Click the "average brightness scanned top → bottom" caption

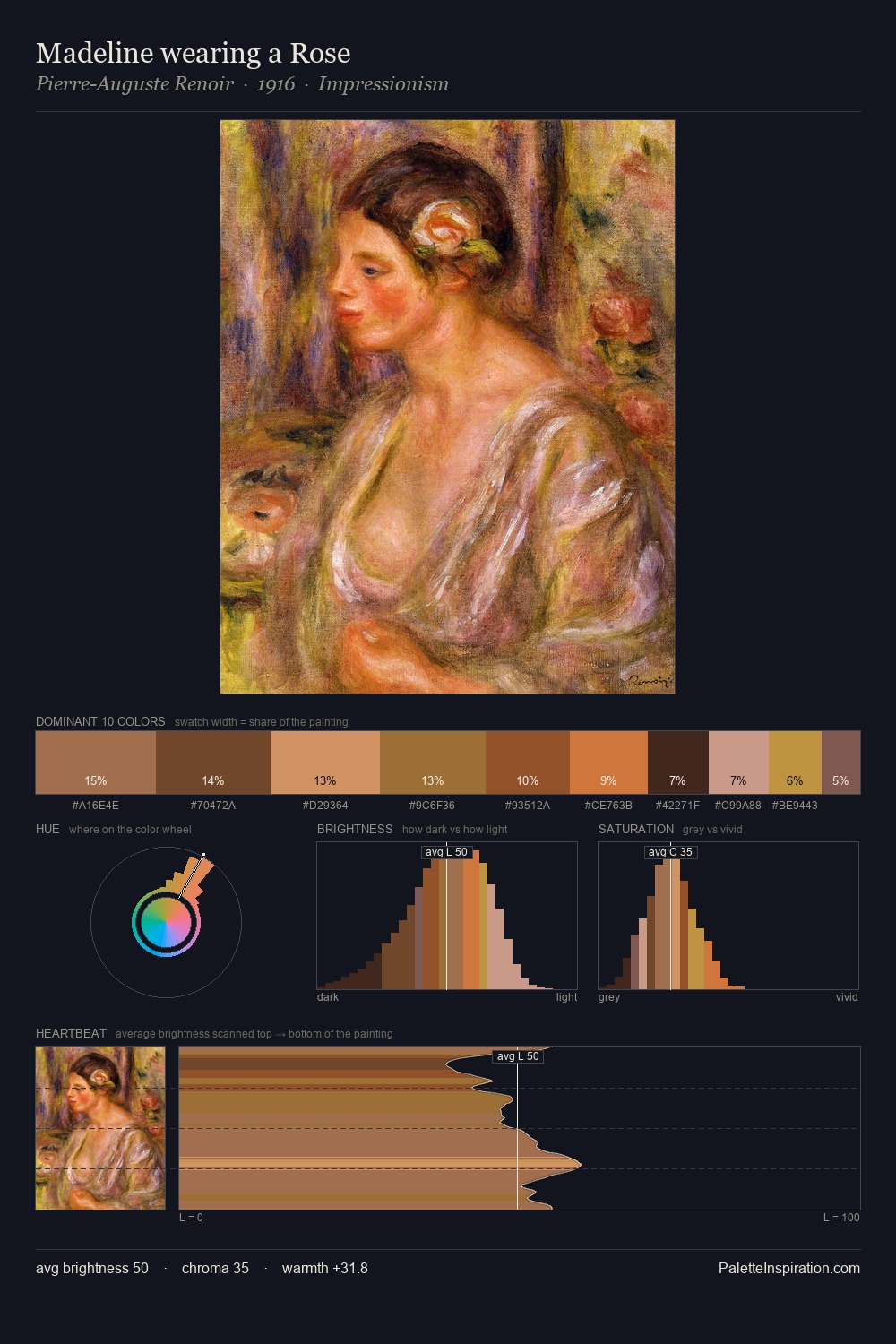click(x=254, y=1033)
